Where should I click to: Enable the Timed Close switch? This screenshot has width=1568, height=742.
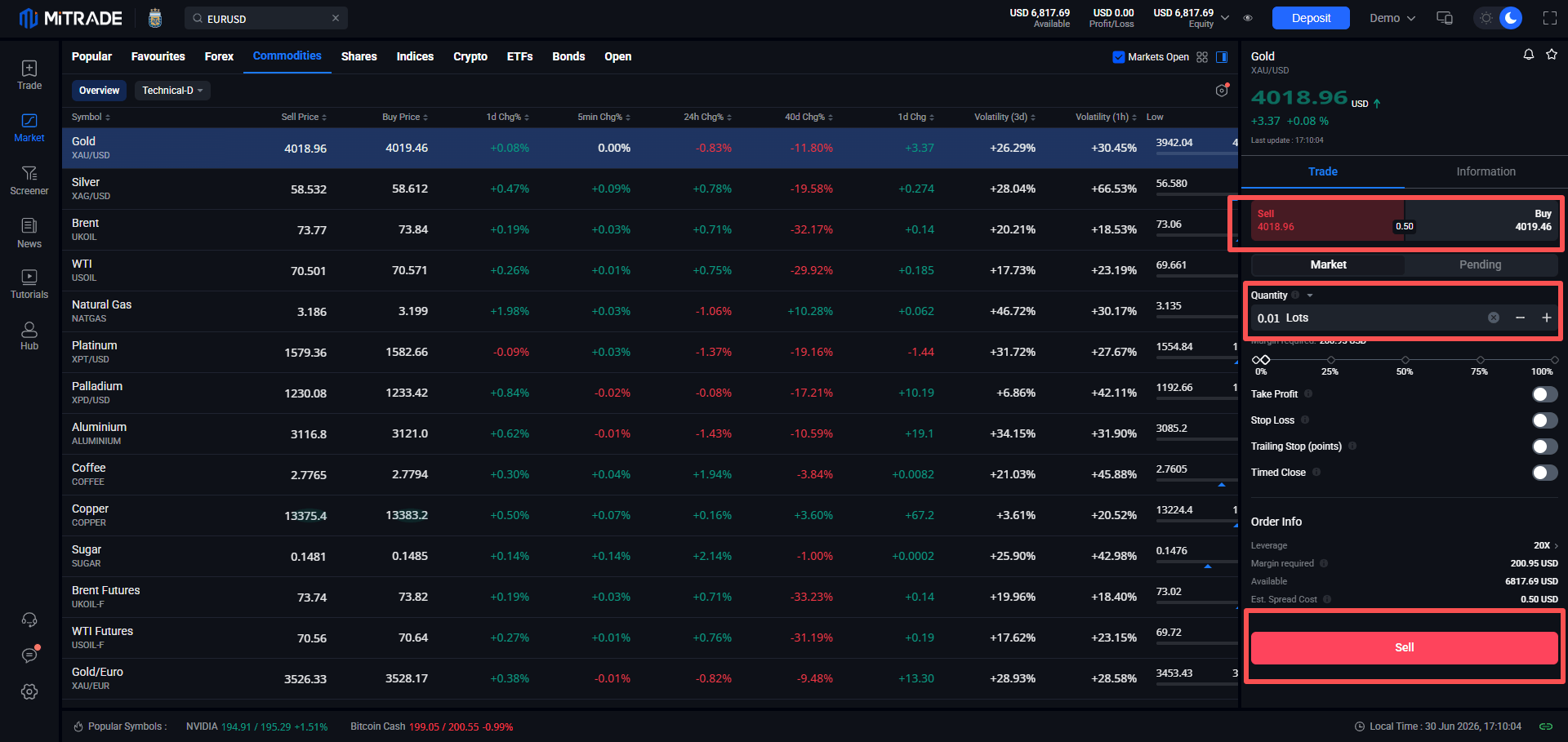(x=1545, y=473)
